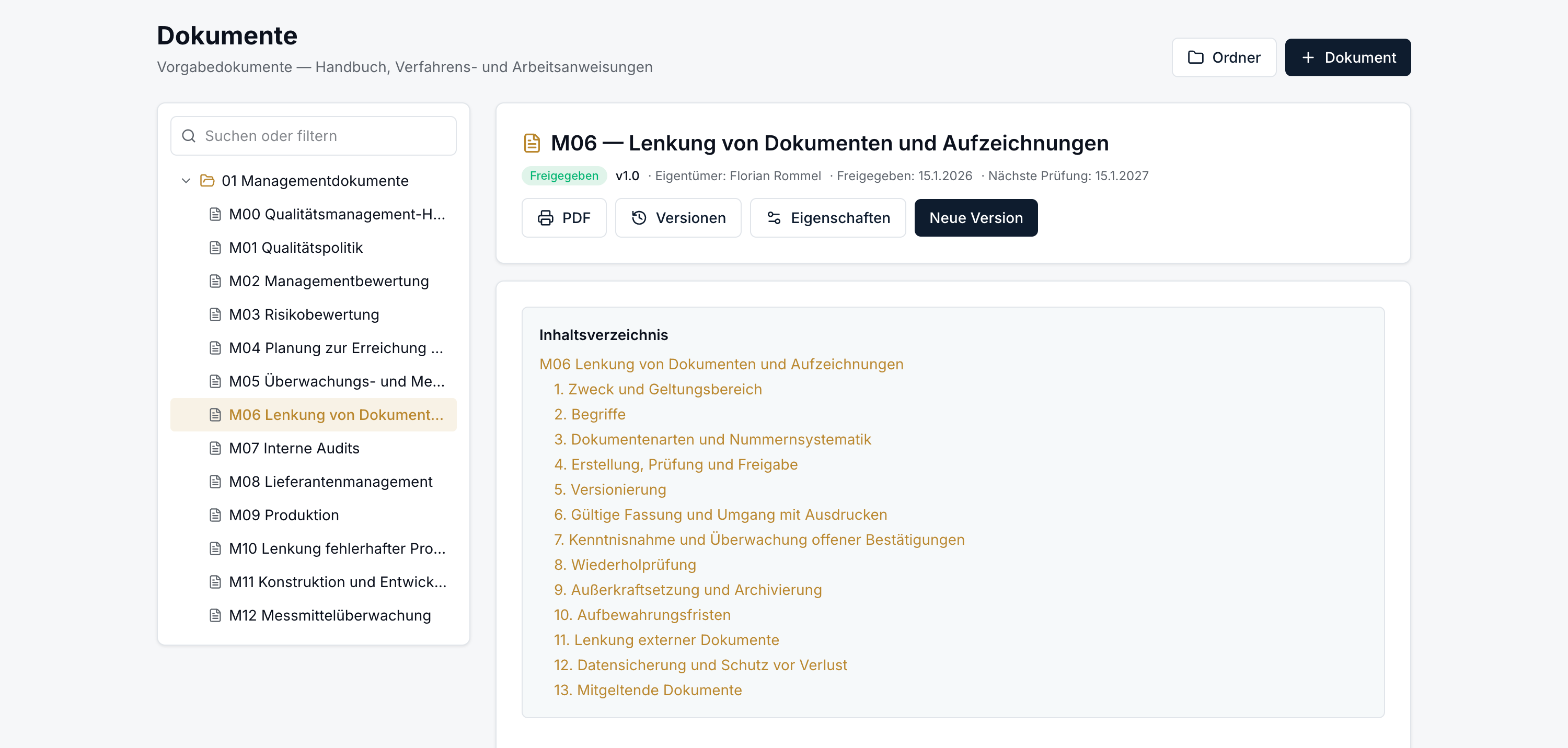
Task: Open 4. Erstellung, Prüfung und Freigabe
Action: [x=676, y=465]
